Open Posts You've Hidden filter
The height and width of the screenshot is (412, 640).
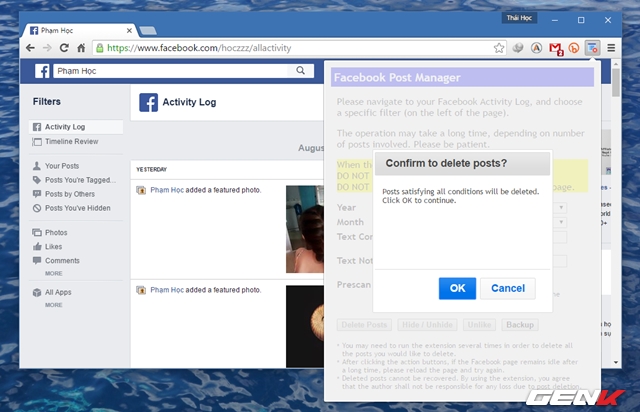tap(80, 208)
